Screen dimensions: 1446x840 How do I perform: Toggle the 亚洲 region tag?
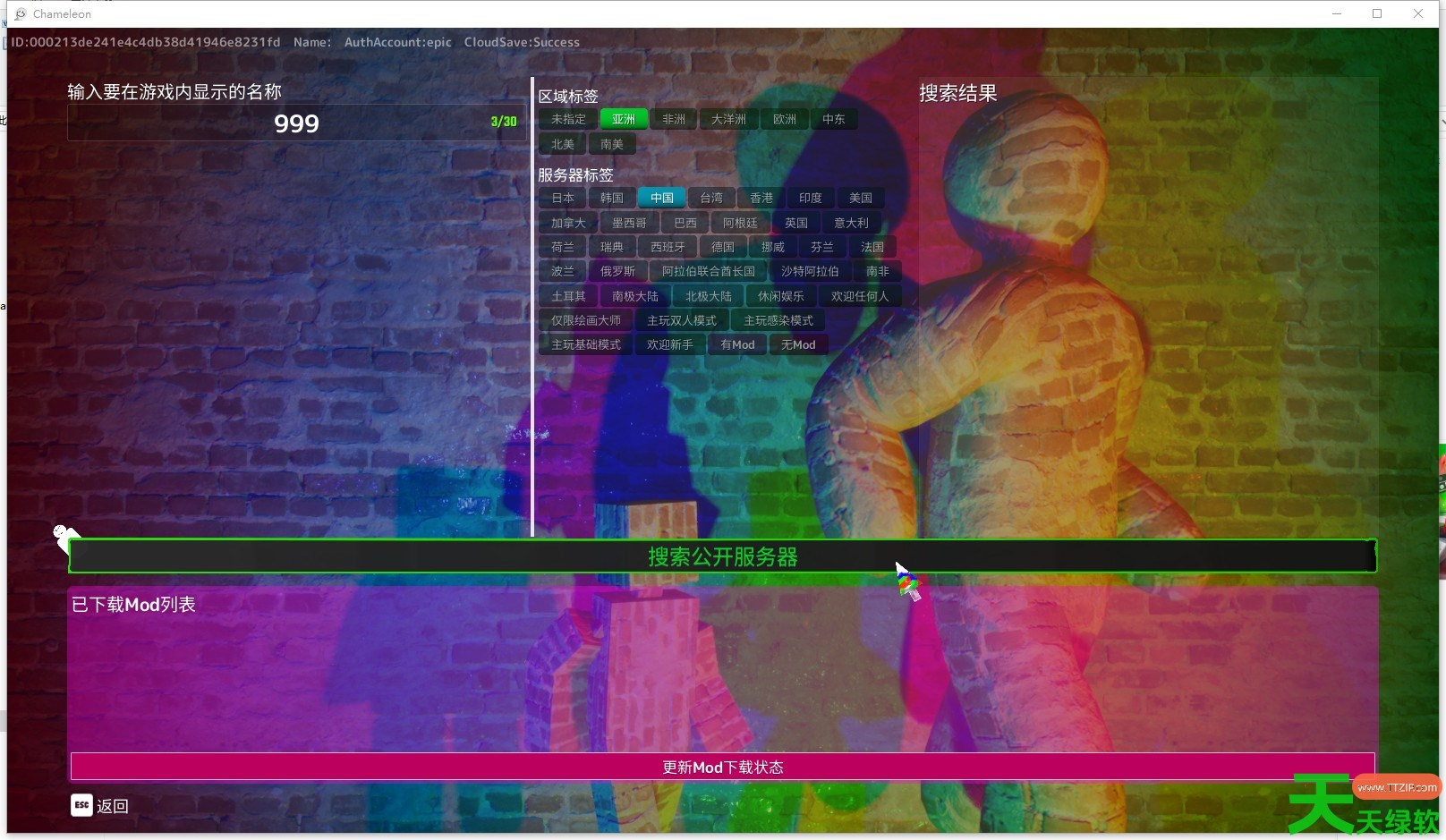624,119
